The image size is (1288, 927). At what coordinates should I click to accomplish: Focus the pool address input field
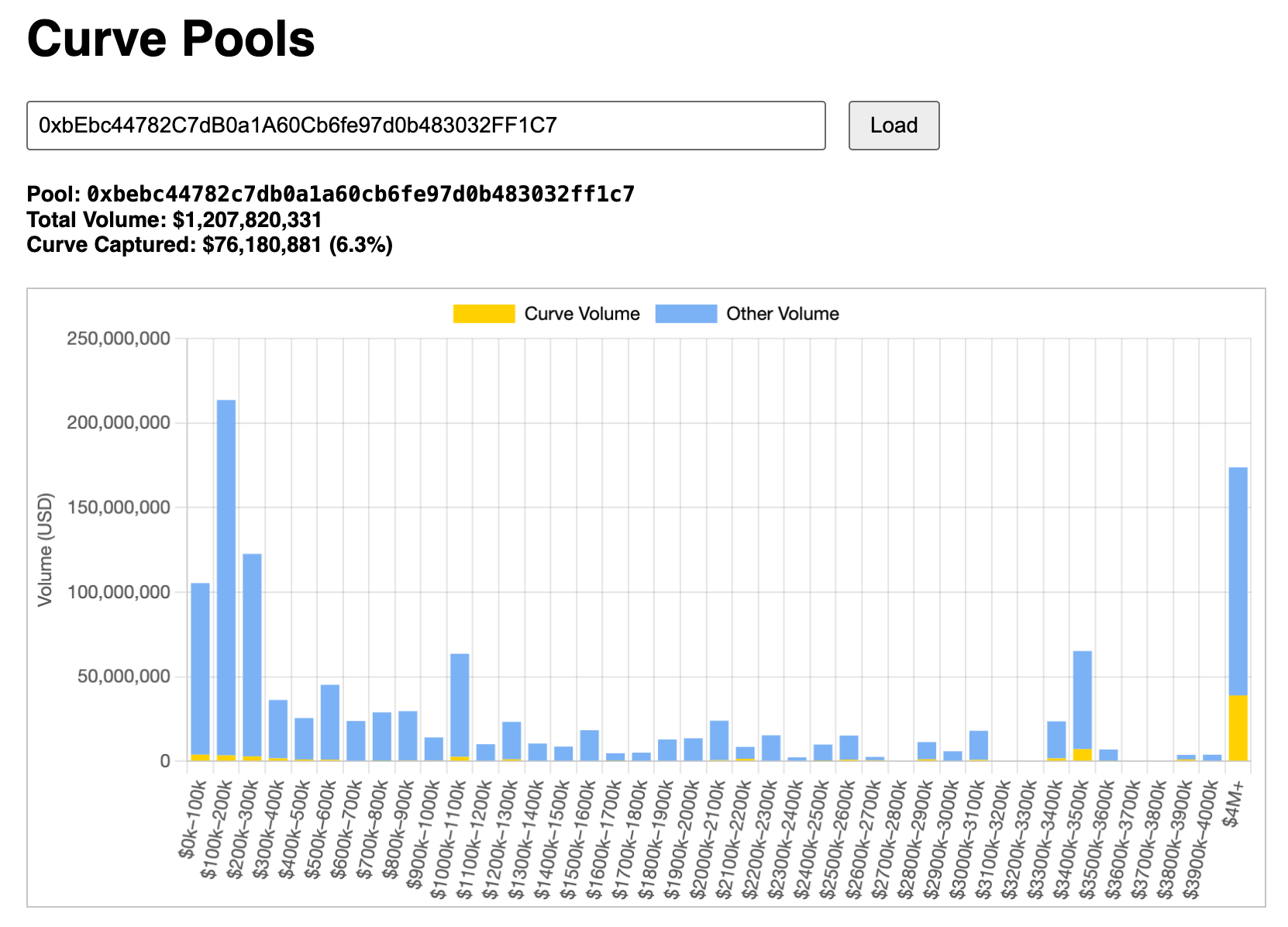click(x=425, y=126)
